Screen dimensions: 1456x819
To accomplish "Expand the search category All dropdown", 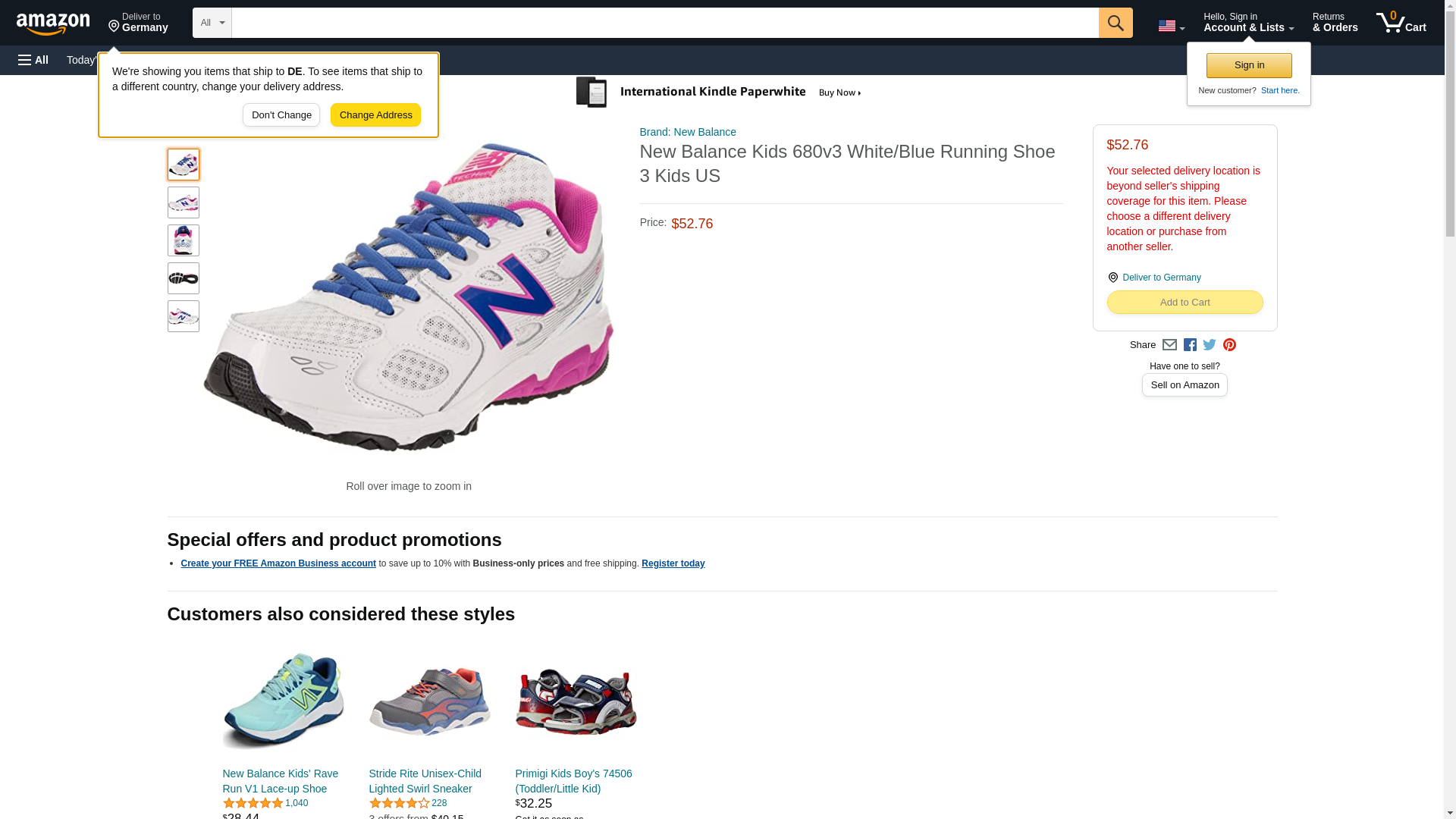I will (x=212, y=23).
